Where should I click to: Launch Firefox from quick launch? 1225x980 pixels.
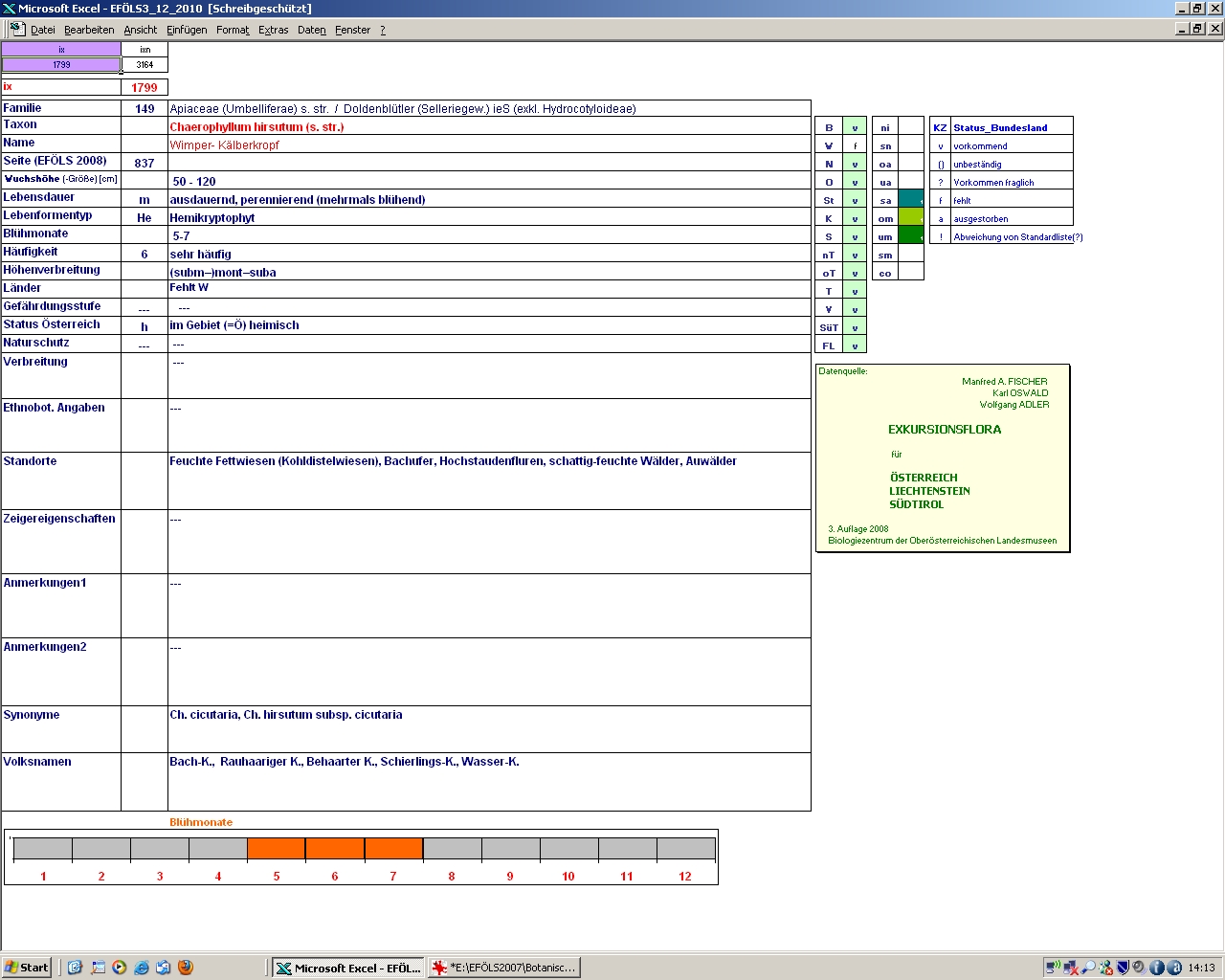tap(186, 968)
